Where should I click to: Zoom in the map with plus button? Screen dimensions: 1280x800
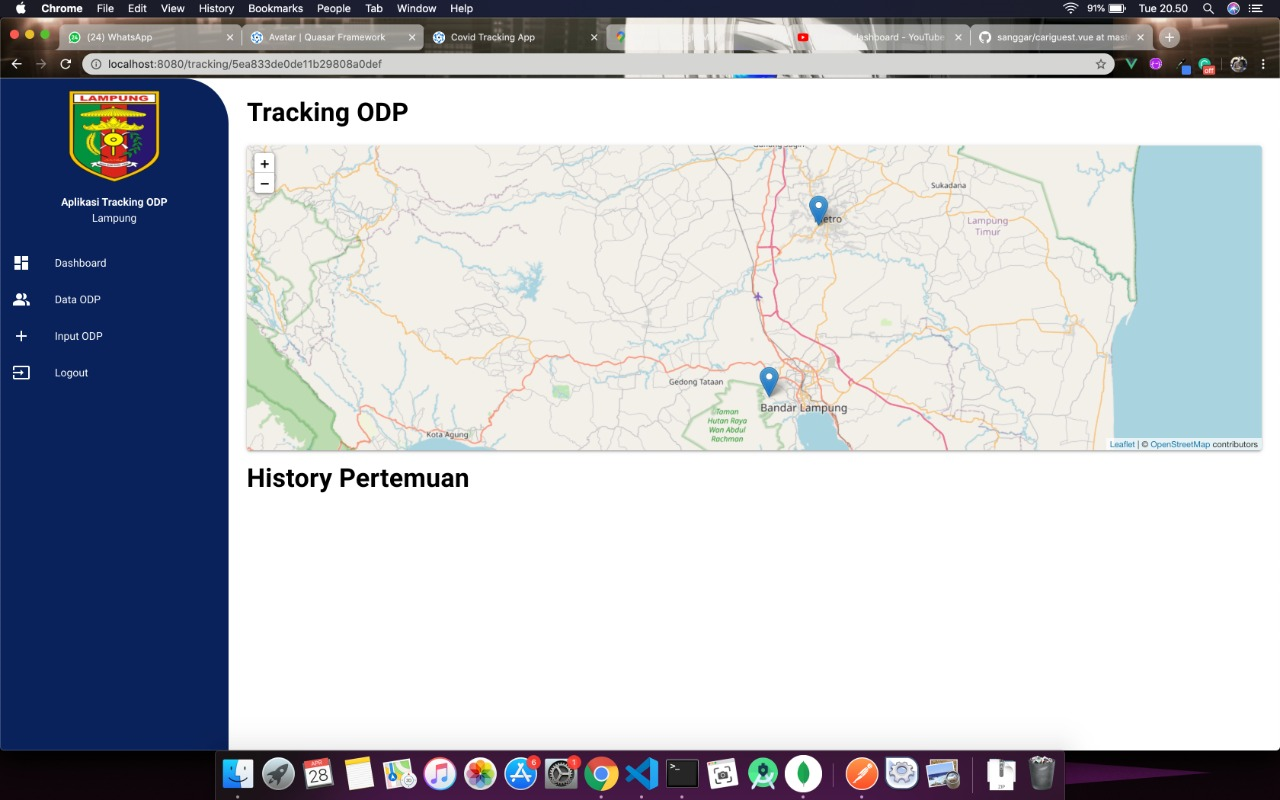tap(264, 164)
